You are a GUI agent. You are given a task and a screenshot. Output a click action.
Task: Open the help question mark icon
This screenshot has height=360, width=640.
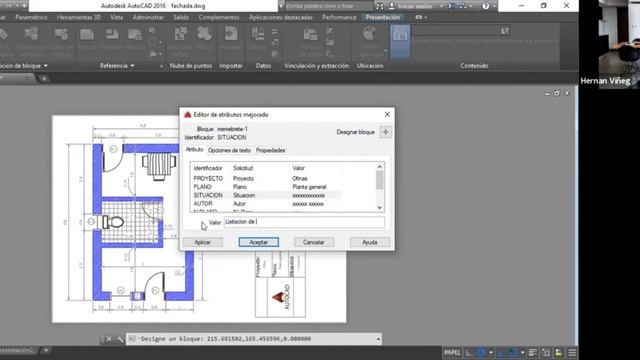coord(485,6)
